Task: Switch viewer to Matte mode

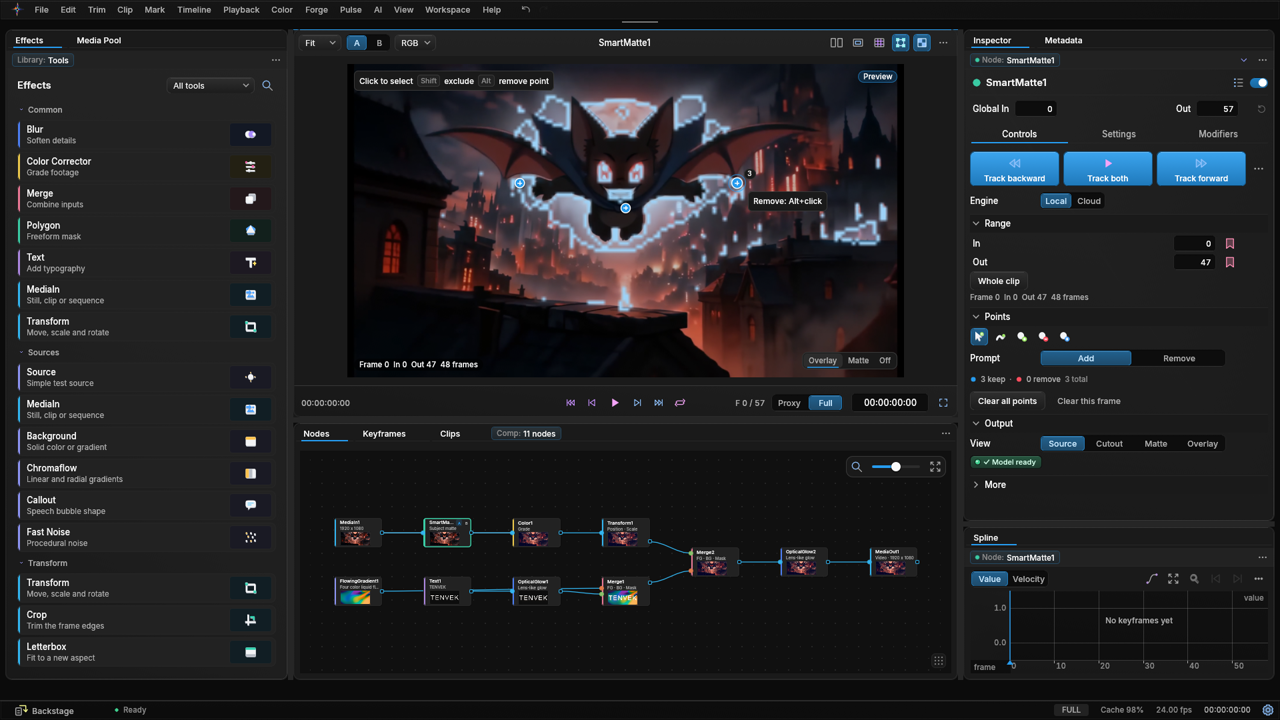Action: pyautogui.click(x=858, y=361)
